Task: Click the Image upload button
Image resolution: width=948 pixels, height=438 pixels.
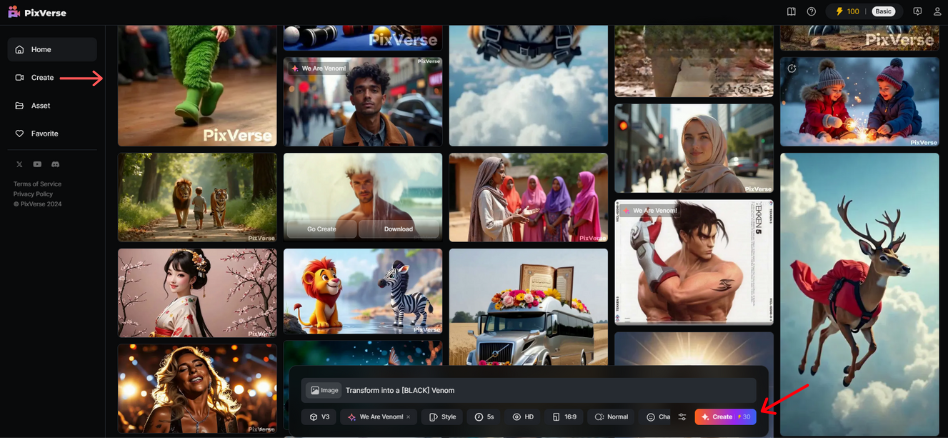Action: (323, 390)
